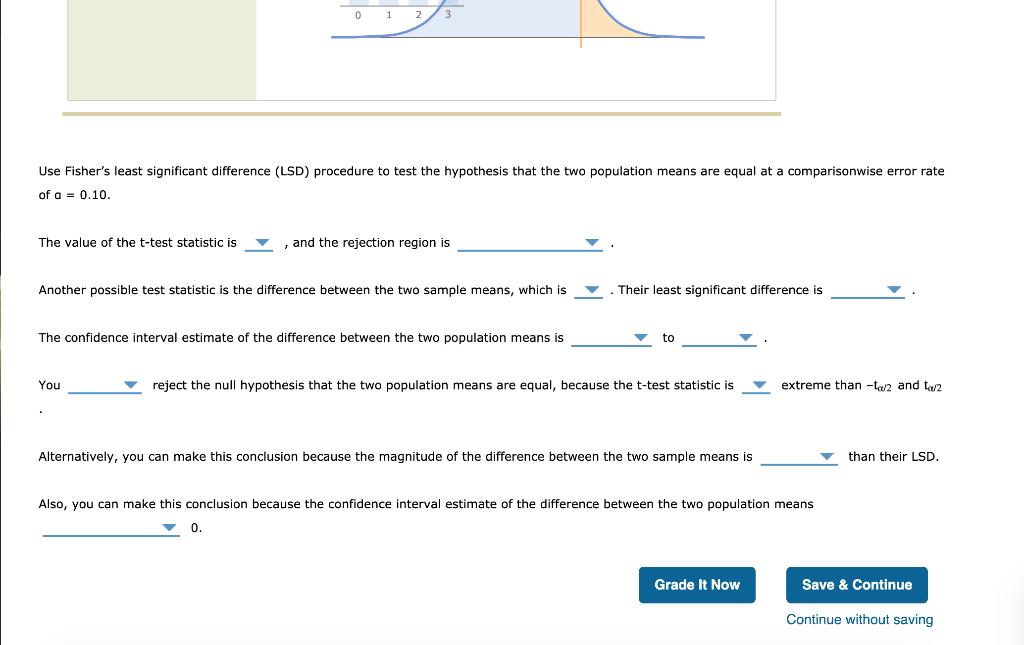
Task: Select the dropdown before 'than their LSD'
Action: point(826,457)
